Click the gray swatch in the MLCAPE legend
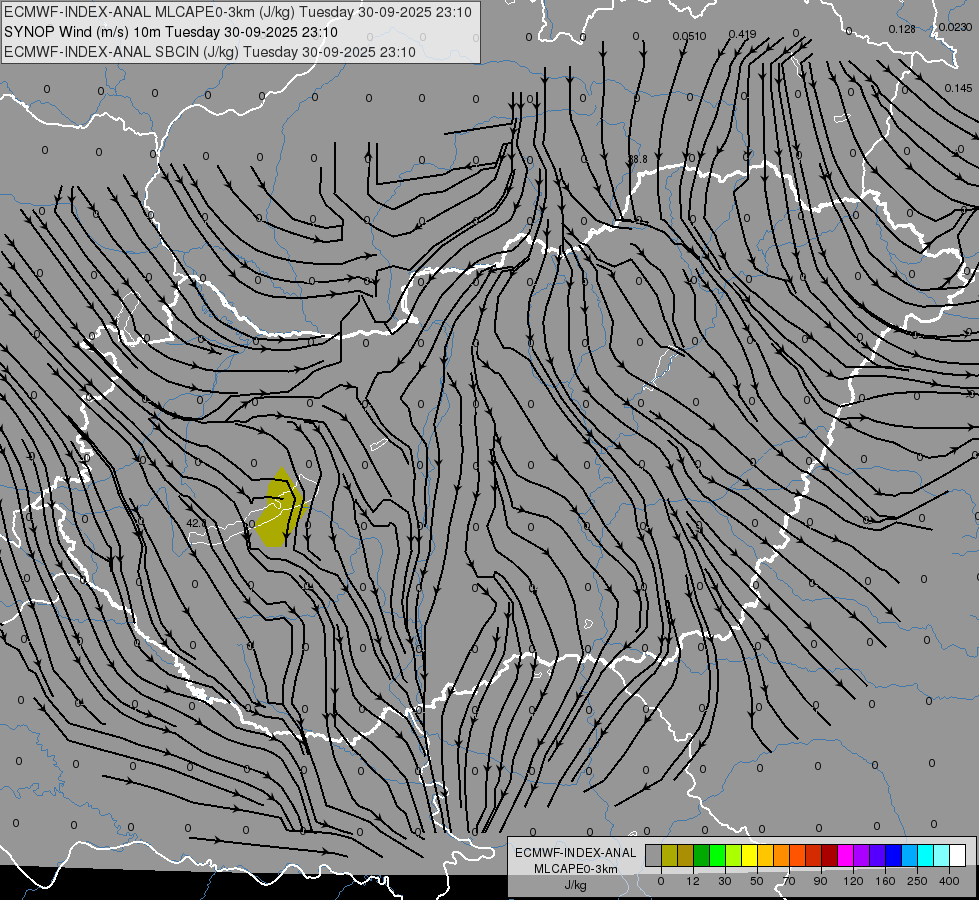This screenshot has height=900, width=979. 654,855
